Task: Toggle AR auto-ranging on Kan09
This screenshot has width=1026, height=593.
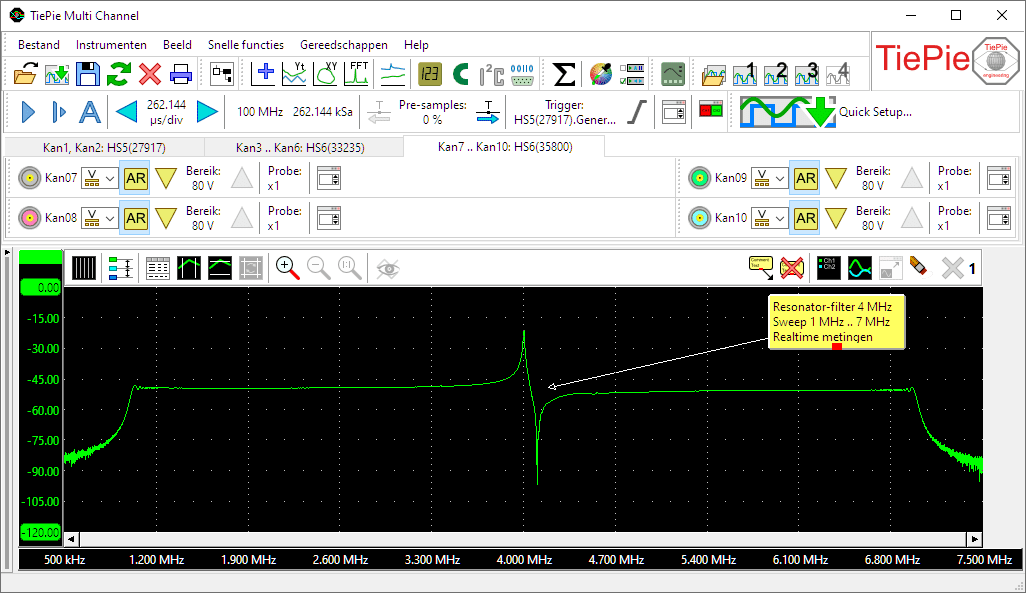Action: click(805, 177)
